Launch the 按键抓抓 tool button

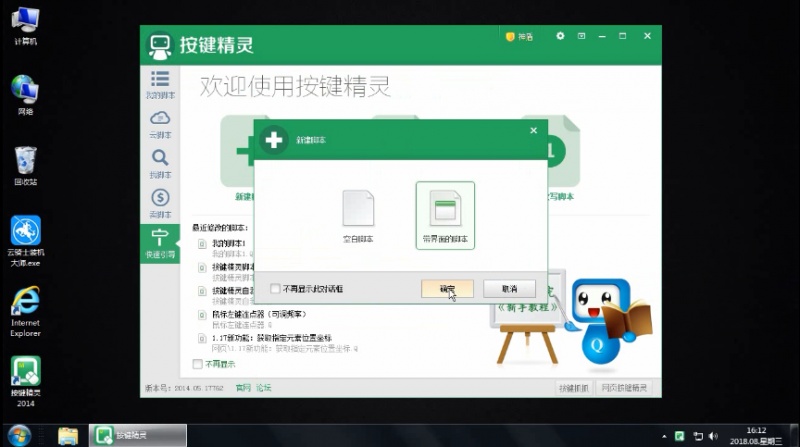click(x=574, y=388)
